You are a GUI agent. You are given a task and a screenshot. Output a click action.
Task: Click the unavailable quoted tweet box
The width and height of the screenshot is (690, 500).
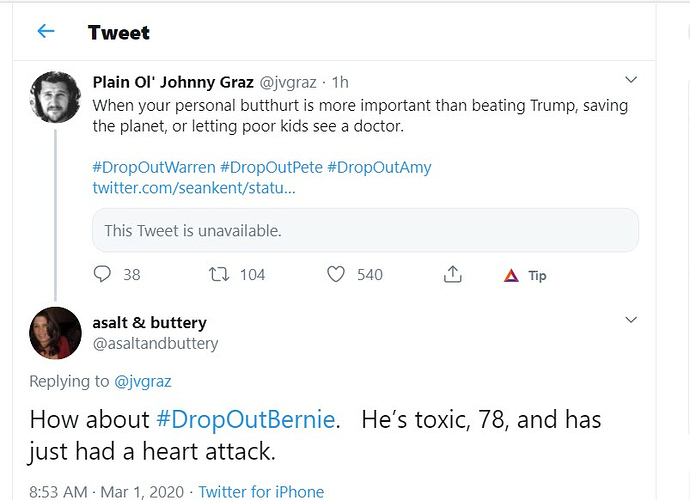[x=365, y=230]
